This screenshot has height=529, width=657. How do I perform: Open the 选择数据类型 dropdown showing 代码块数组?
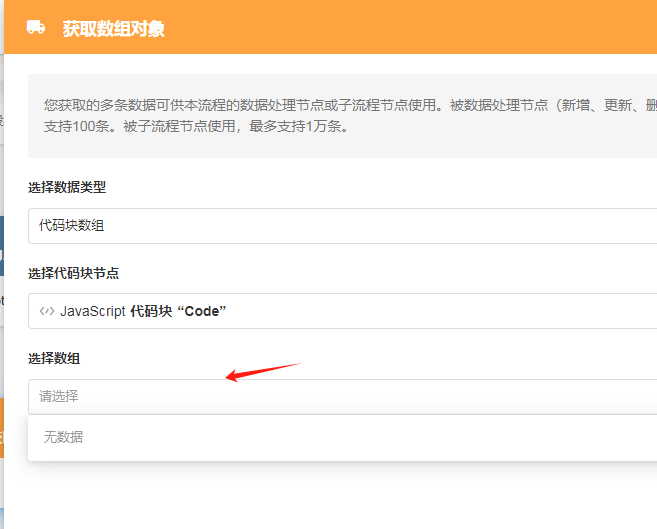point(342,226)
